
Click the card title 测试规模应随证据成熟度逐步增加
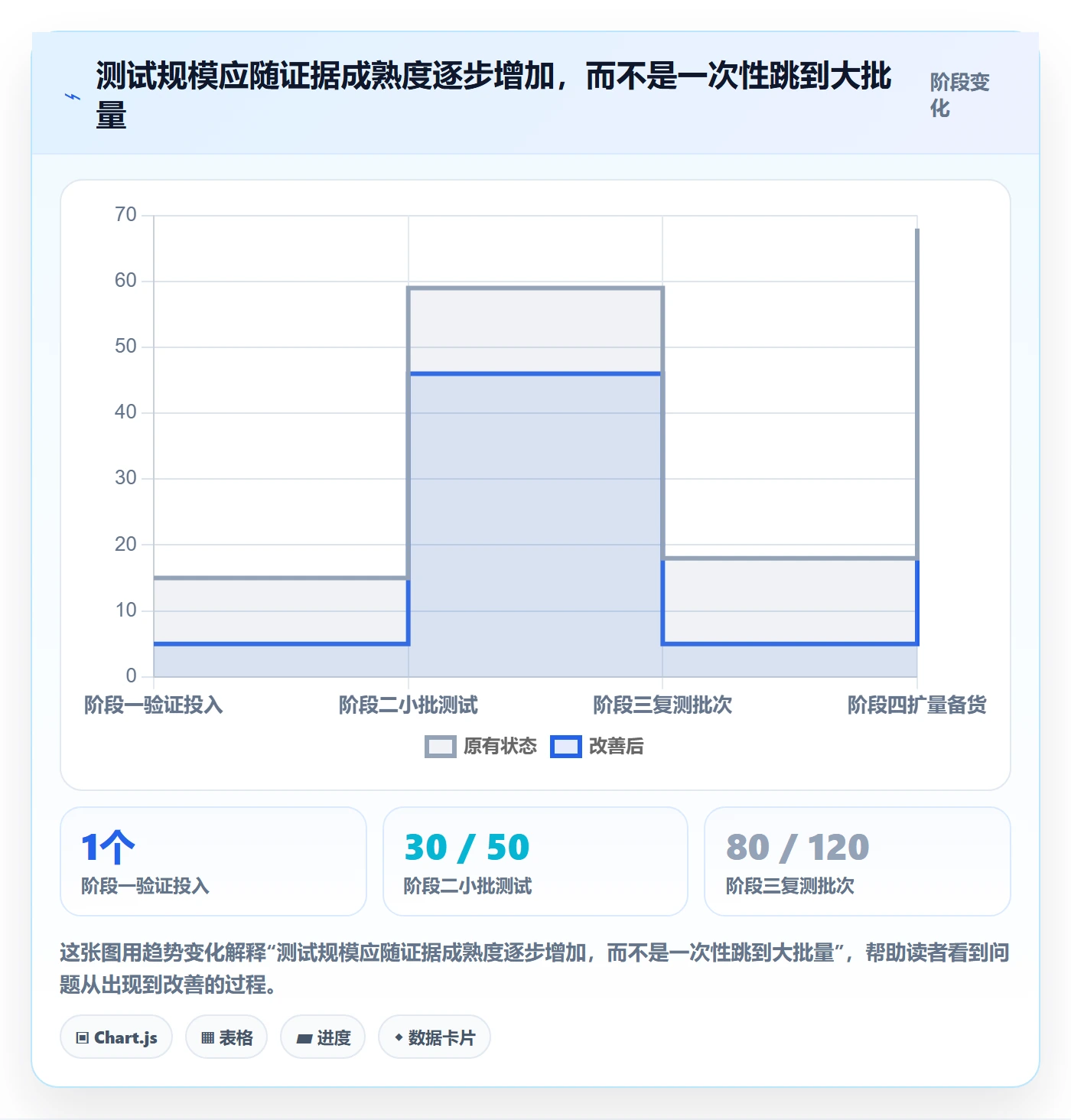493,96
